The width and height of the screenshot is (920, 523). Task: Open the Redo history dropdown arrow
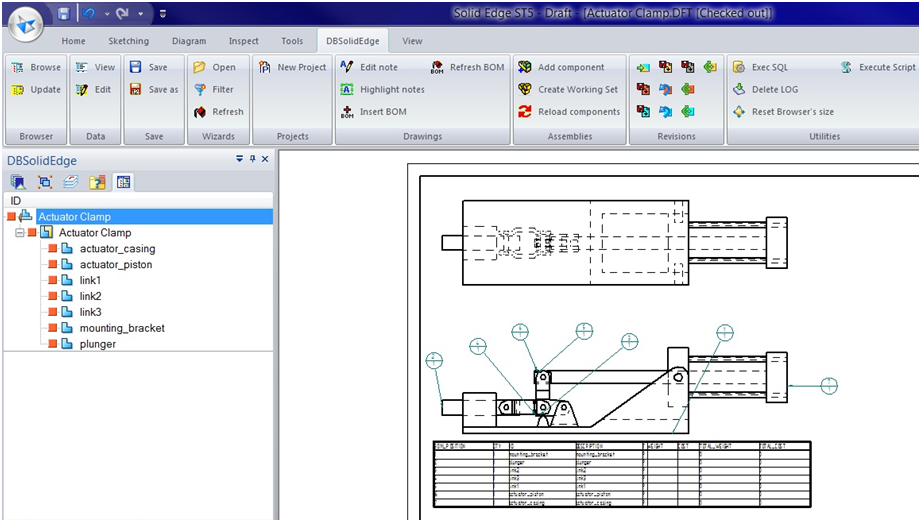pos(141,14)
